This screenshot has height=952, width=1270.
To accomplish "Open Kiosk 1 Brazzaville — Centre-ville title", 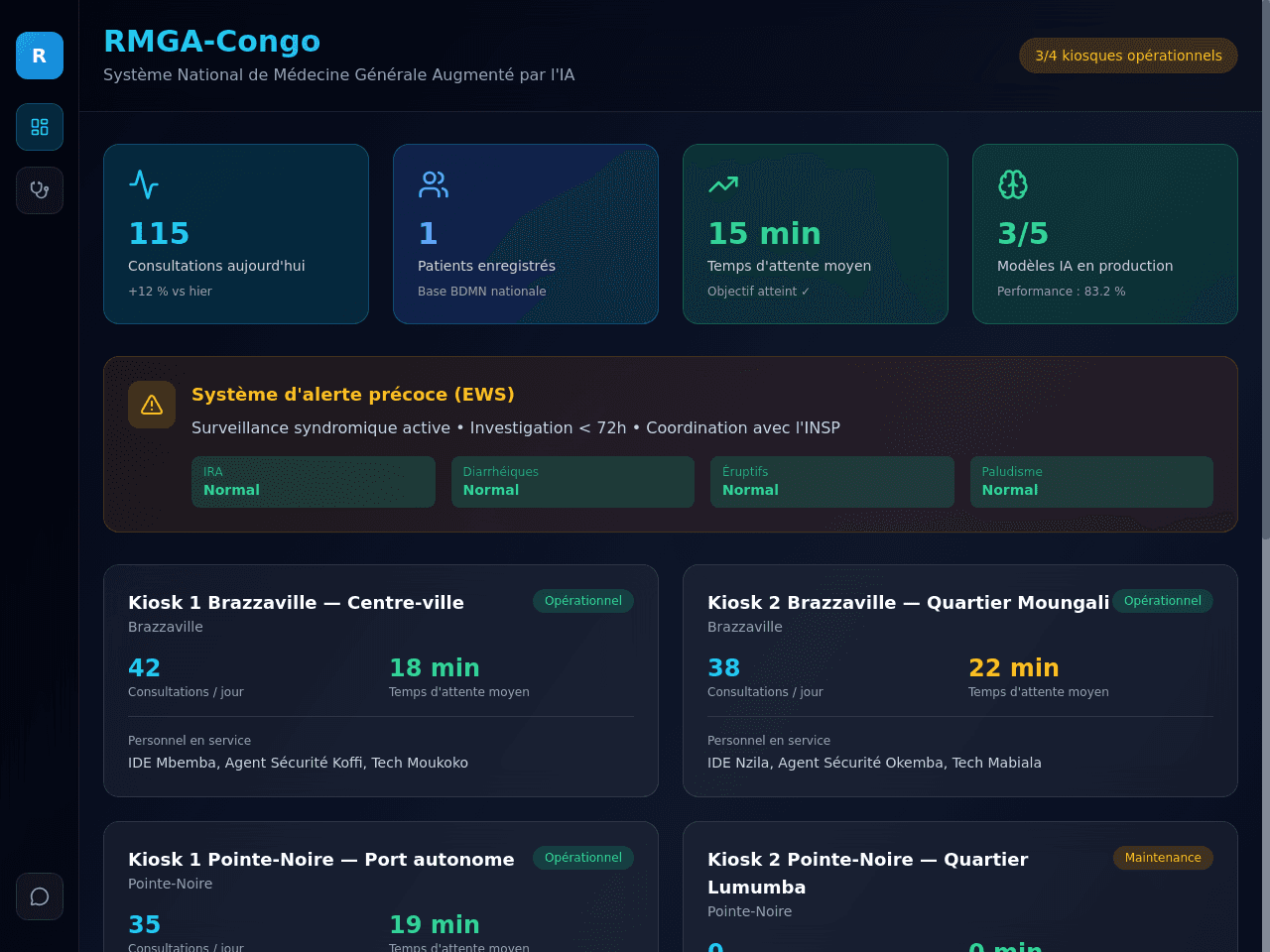I will coord(296,602).
